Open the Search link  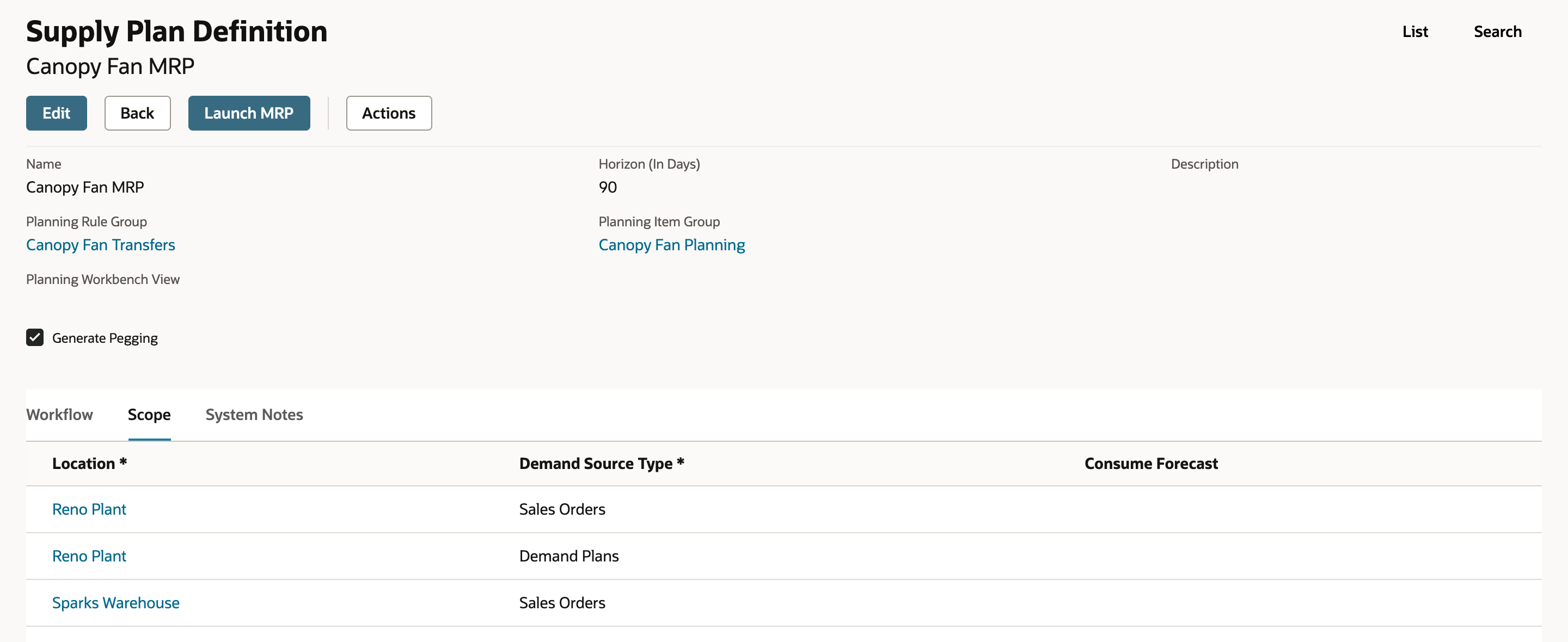pyautogui.click(x=1497, y=32)
